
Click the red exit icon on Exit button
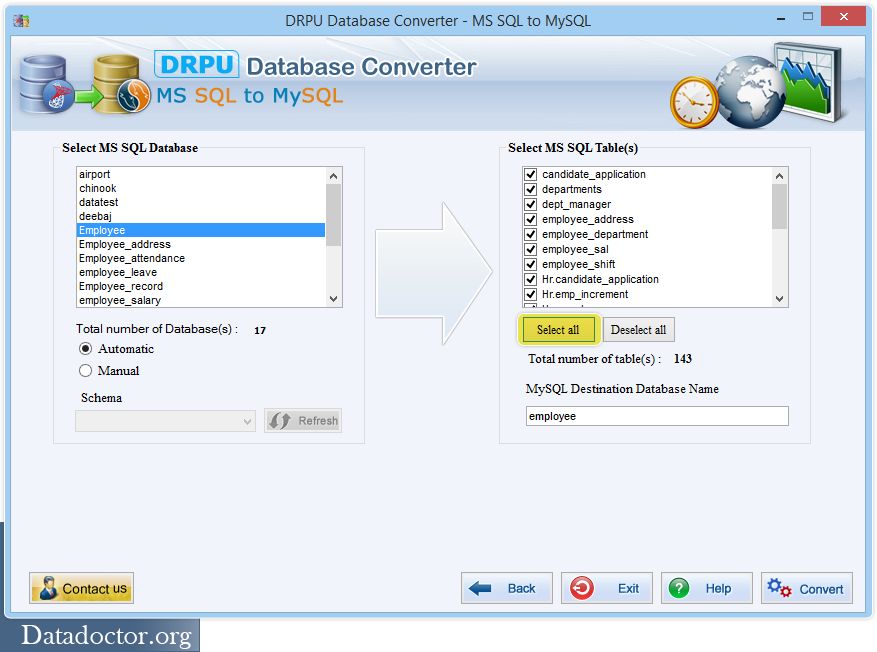coord(582,588)
